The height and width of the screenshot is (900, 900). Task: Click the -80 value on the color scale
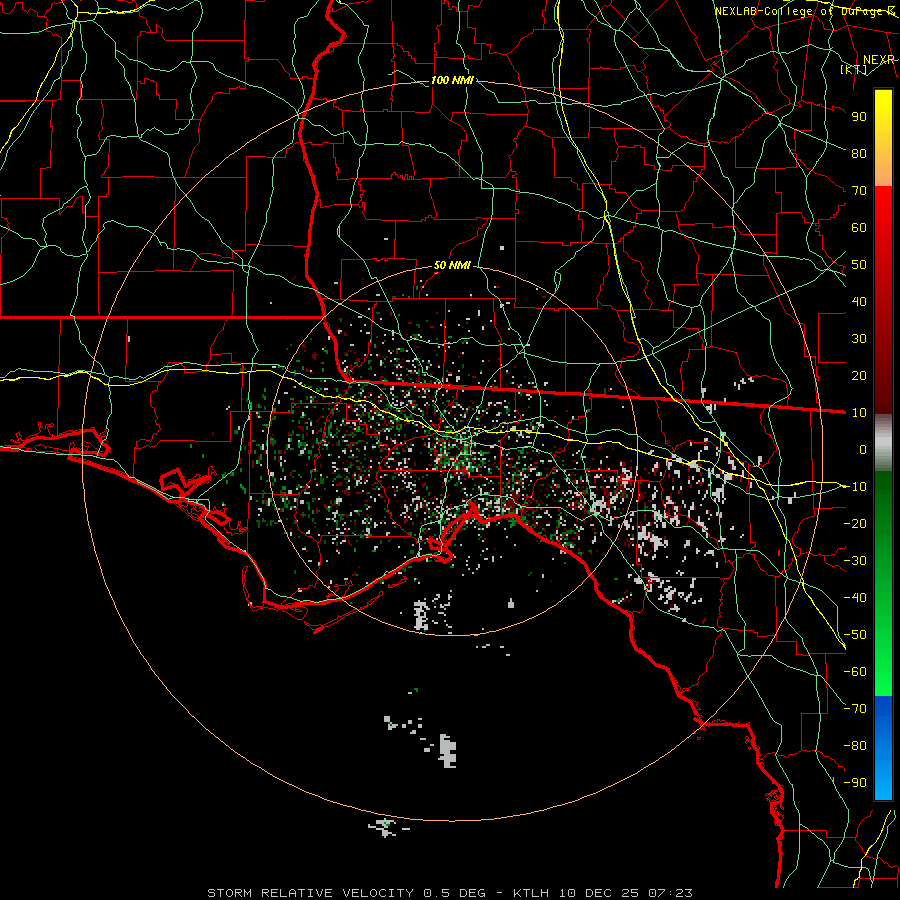pos(855,746)
